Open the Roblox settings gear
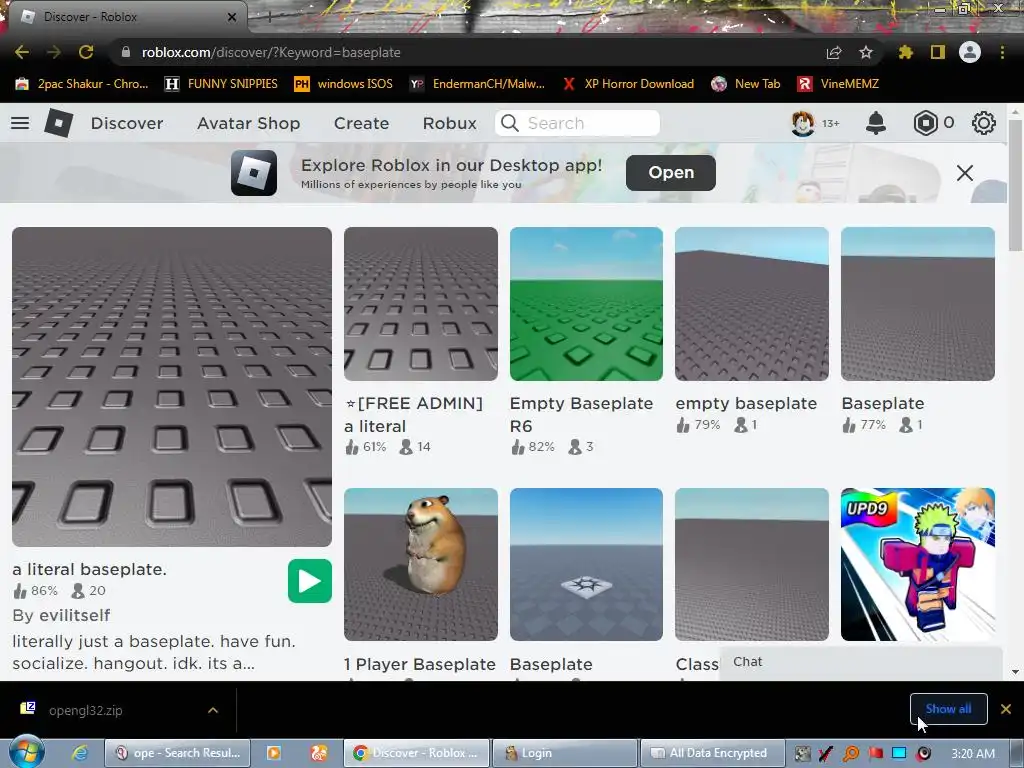1024x768 pixels. [984, 123]
